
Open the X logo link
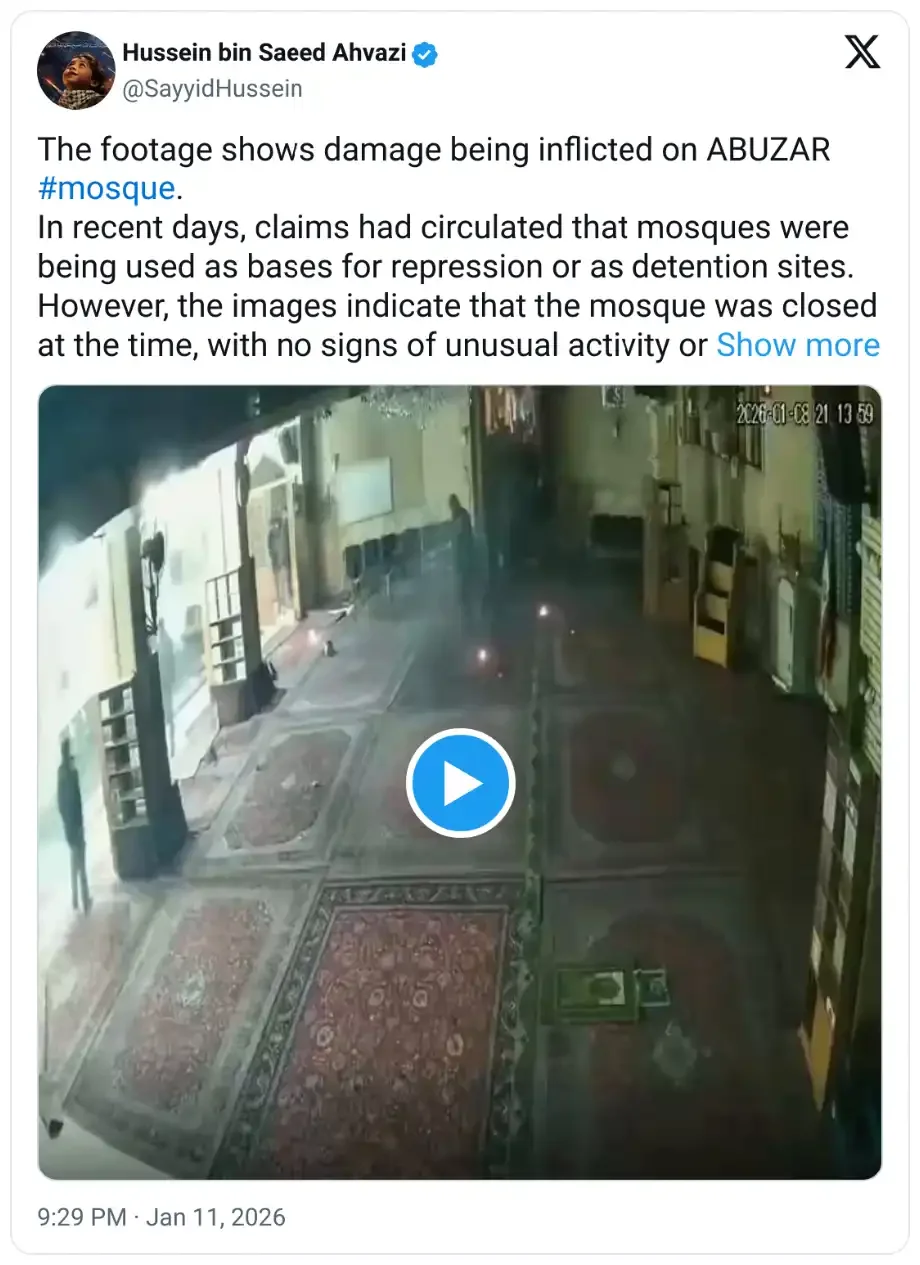(862, 52)
